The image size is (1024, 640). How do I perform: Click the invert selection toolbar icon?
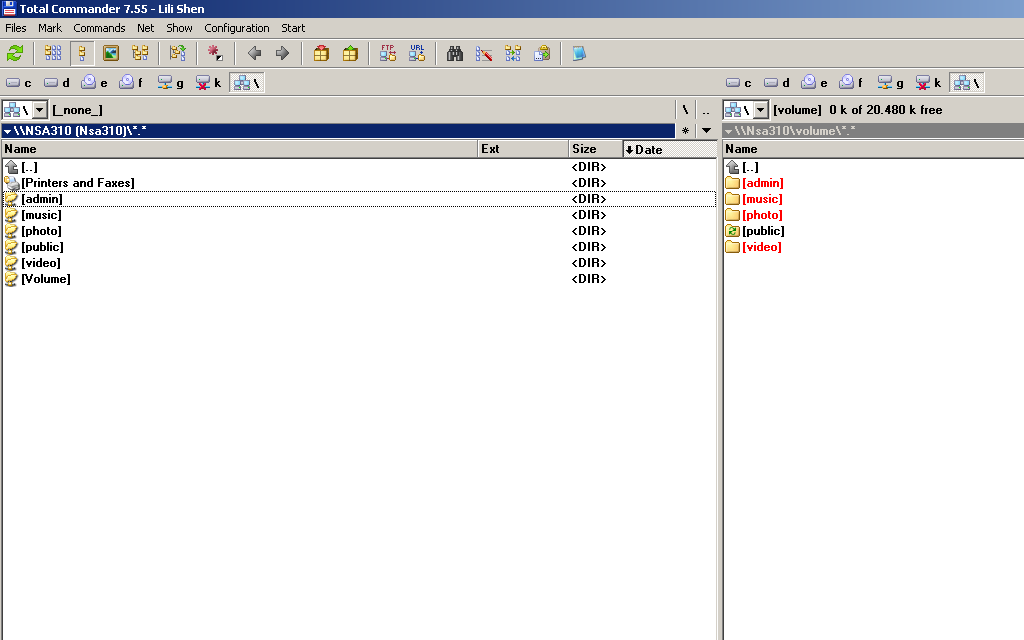(x=178, y=54)
